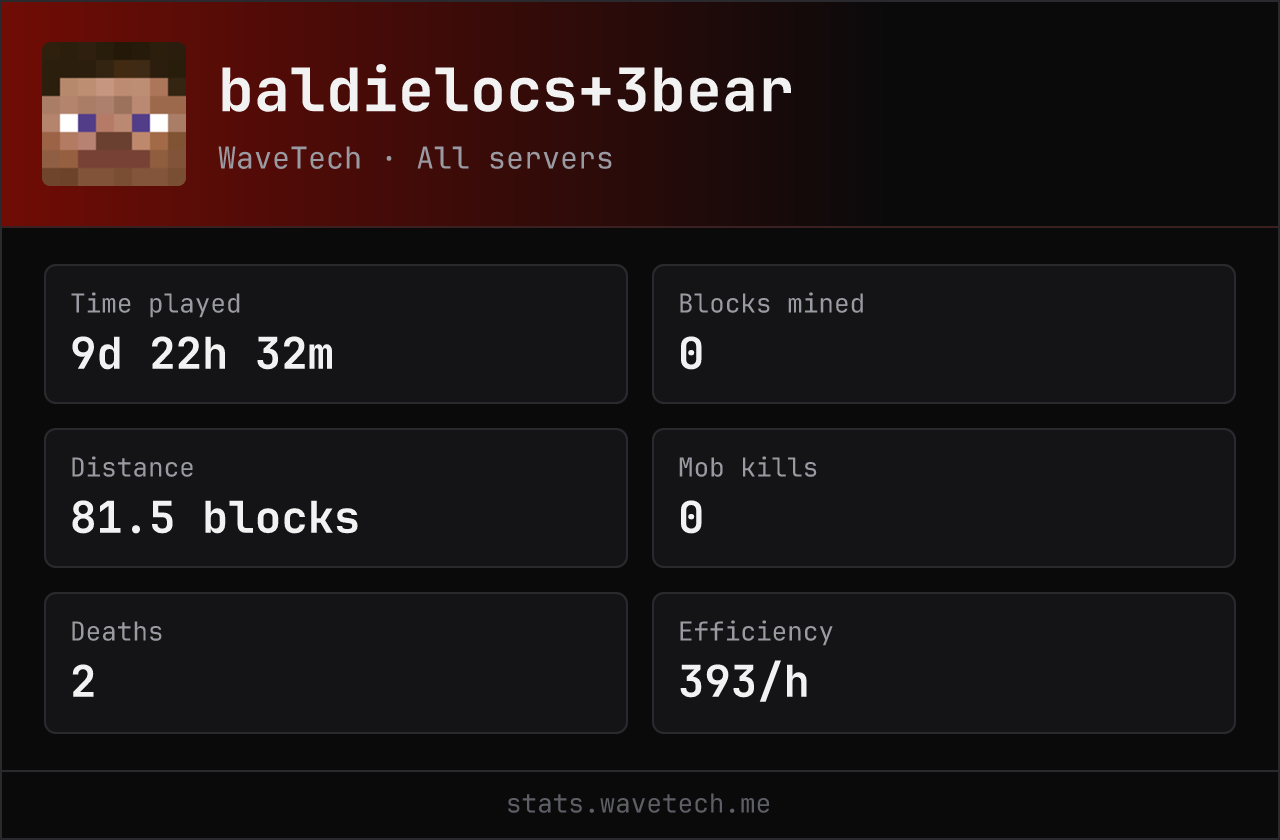Click the Efficiency label text

pyautogui.click(x=756, y=632)
